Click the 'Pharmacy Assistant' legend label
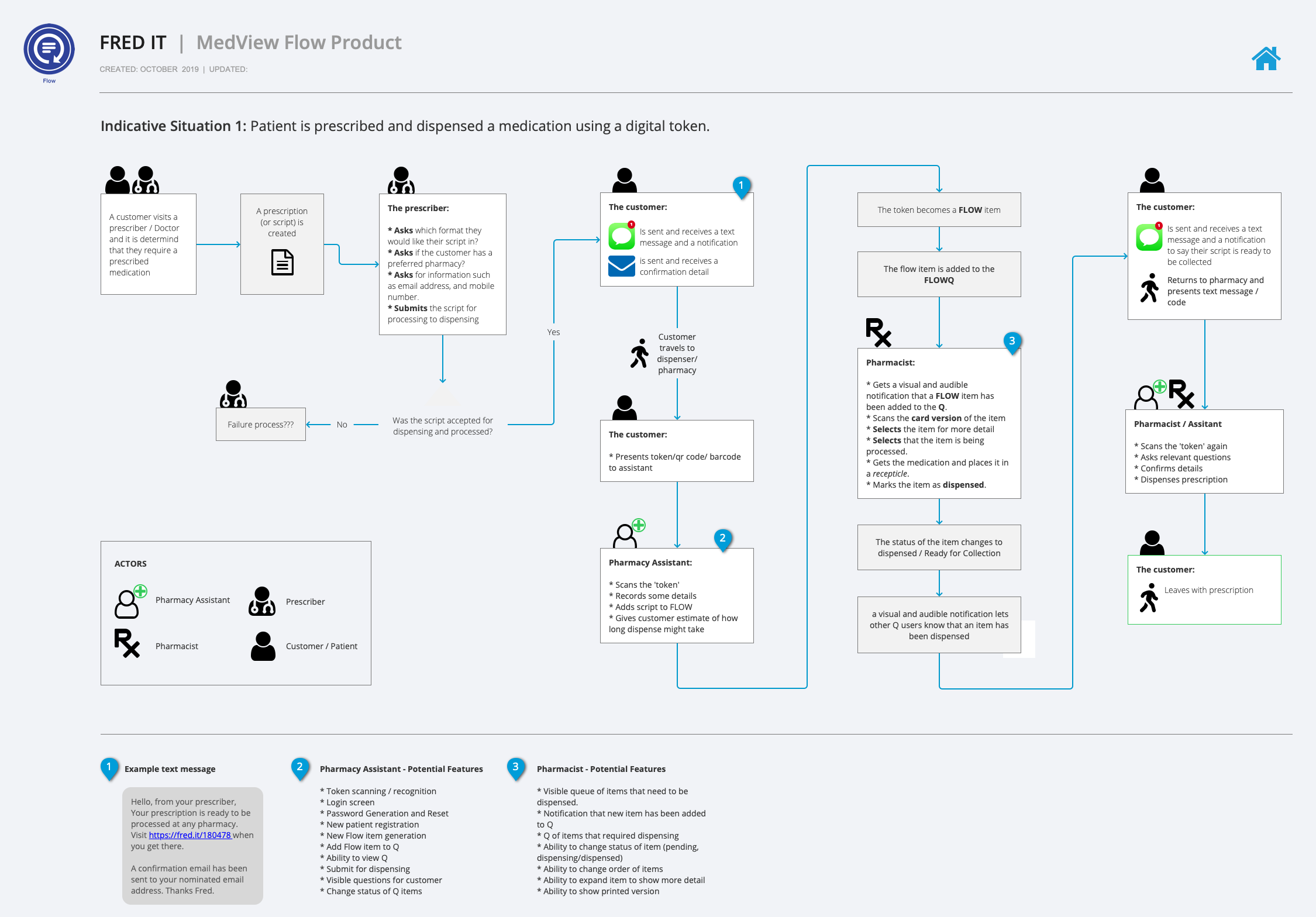This screenshot has width=1316, height=917. [193, 600]
